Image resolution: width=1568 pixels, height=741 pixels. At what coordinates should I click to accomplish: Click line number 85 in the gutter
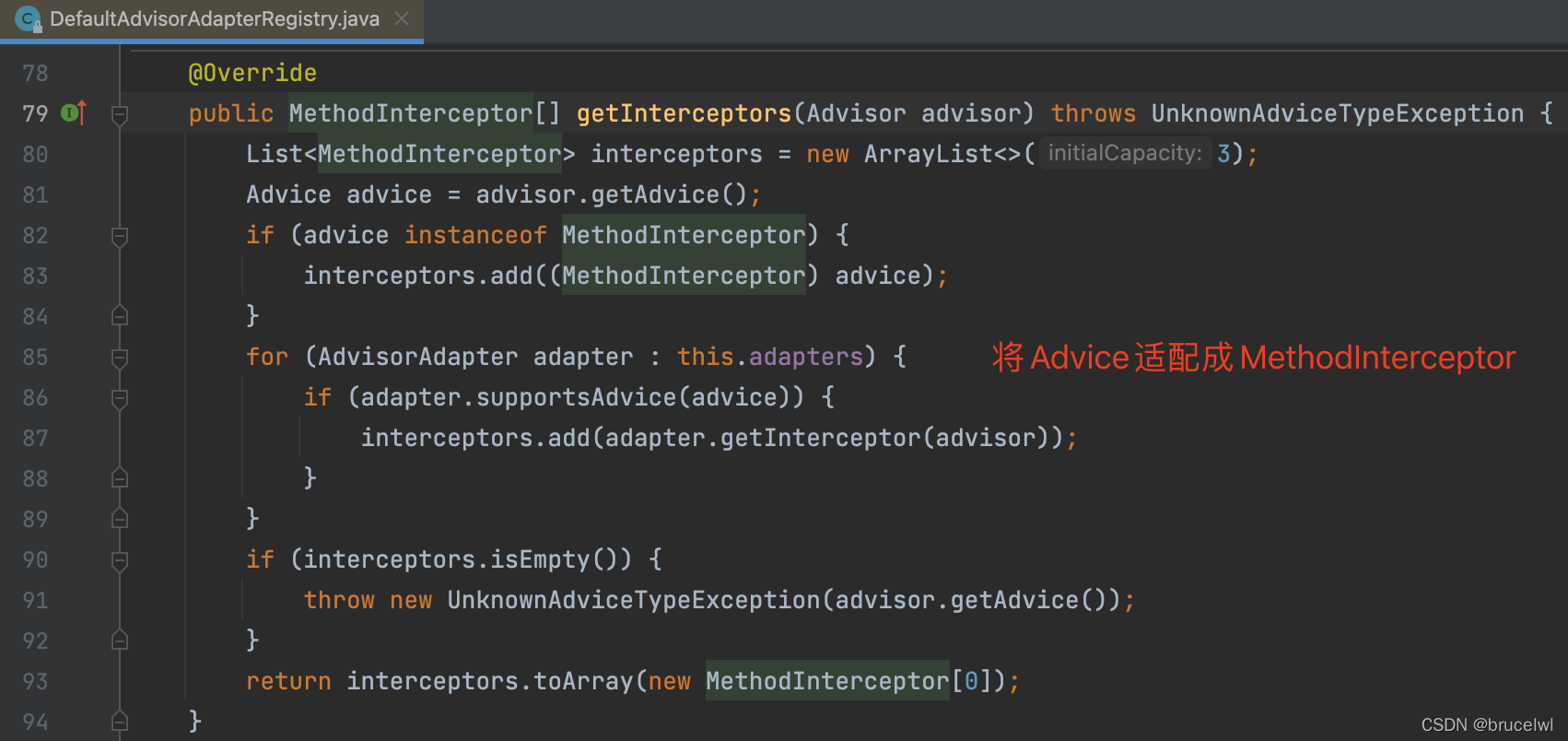35,357
